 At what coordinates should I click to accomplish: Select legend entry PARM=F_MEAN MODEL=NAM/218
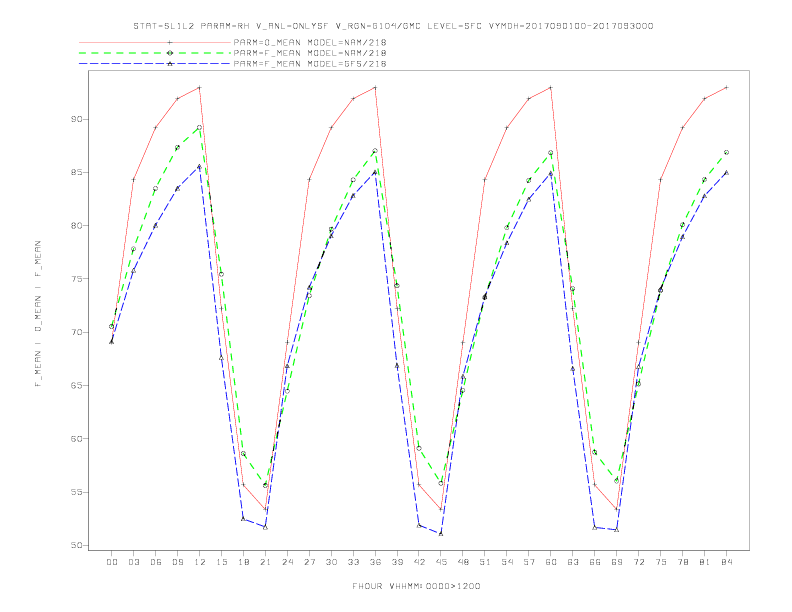[310, 53]
